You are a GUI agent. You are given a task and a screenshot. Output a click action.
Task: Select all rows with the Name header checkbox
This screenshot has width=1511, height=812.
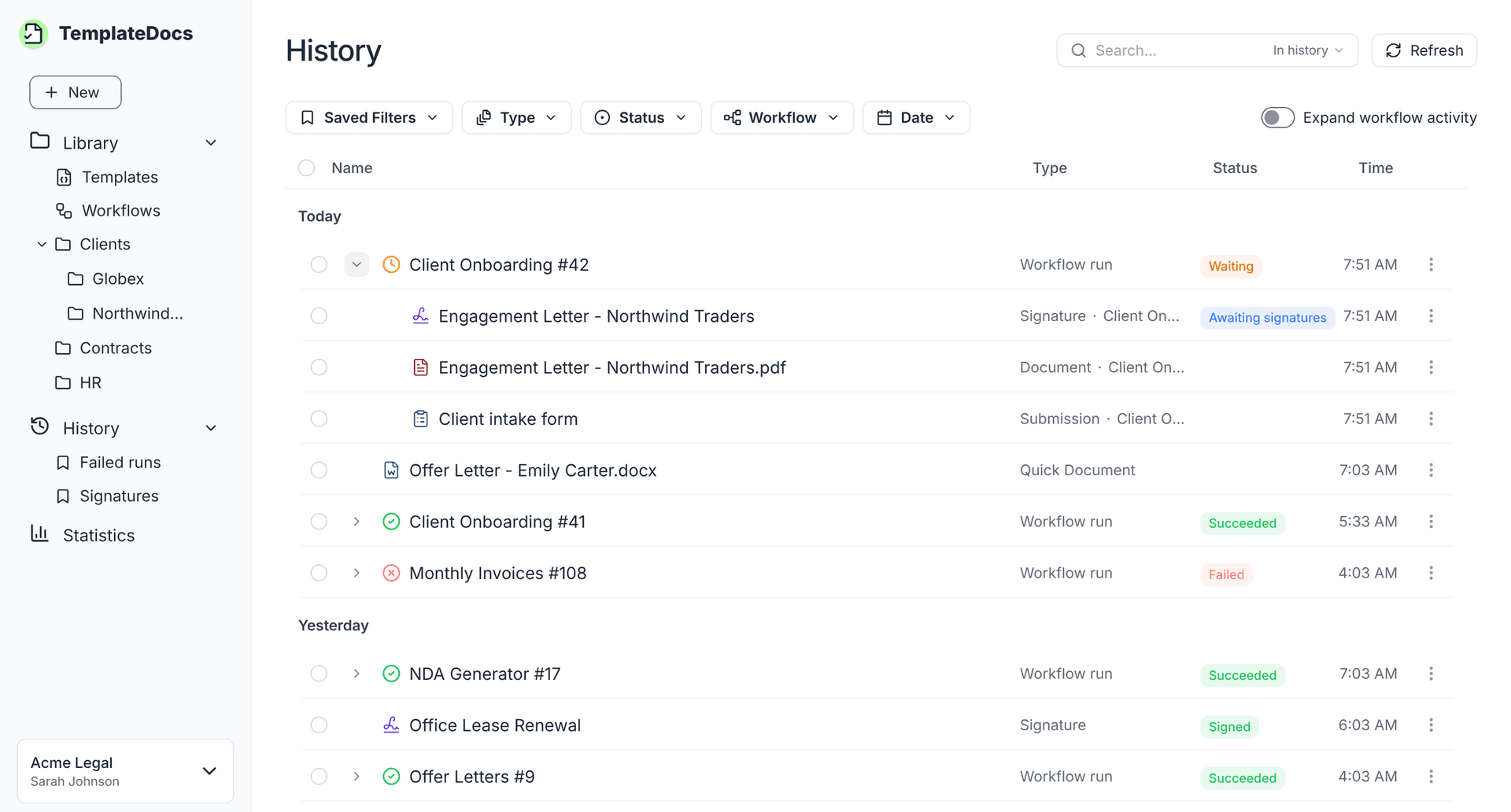tap(306, 168)
